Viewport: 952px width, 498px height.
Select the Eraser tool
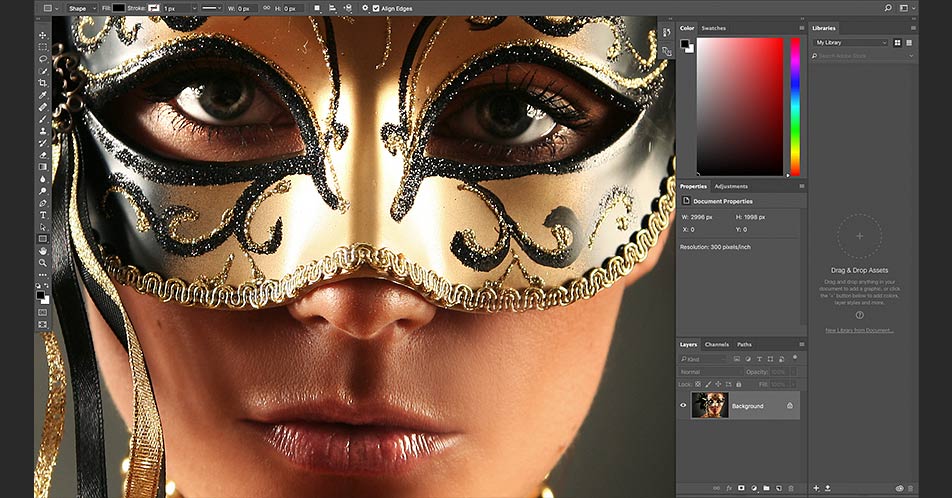point(42,155)
